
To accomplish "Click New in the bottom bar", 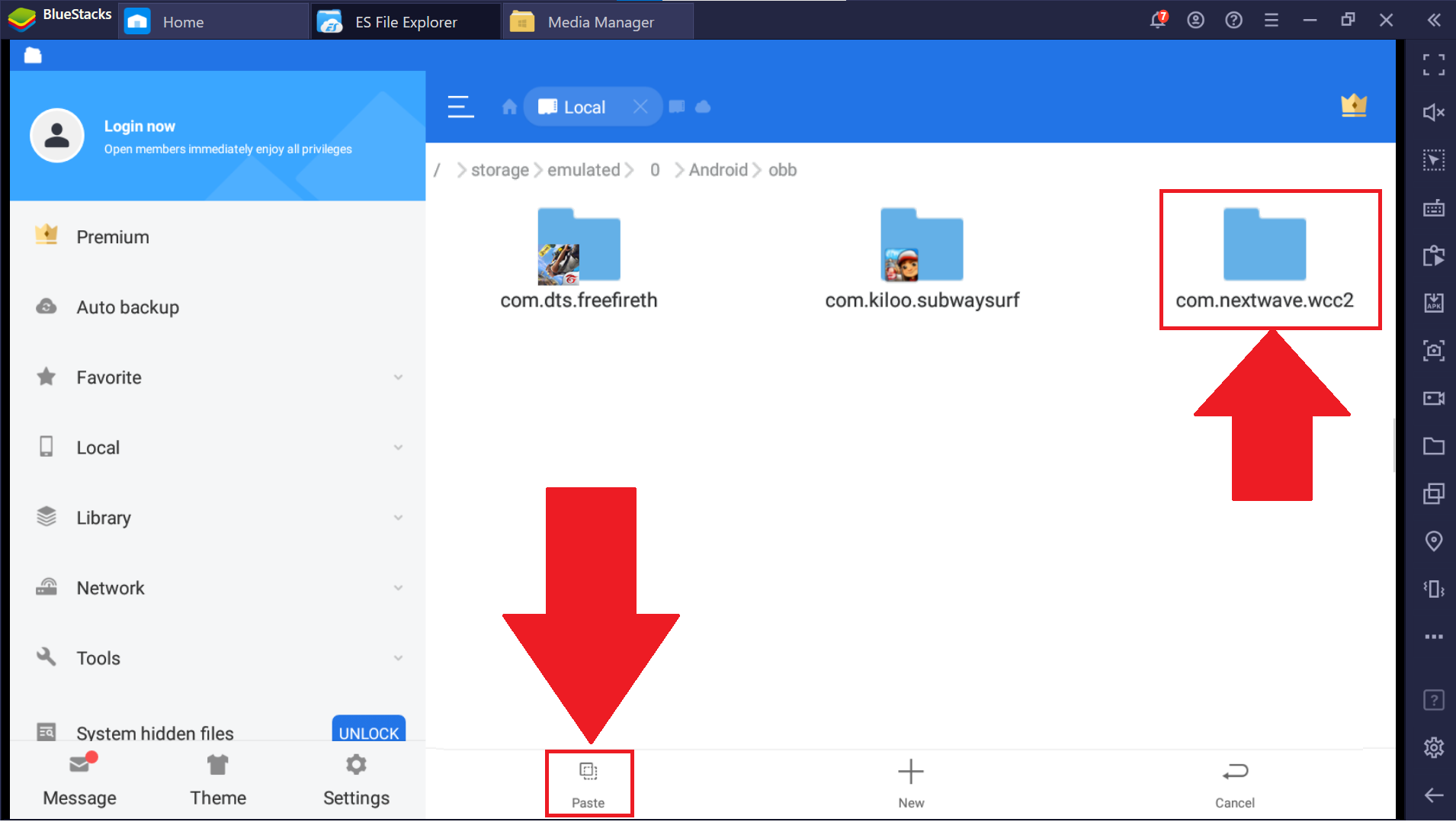I will click(x=911, y=785).
